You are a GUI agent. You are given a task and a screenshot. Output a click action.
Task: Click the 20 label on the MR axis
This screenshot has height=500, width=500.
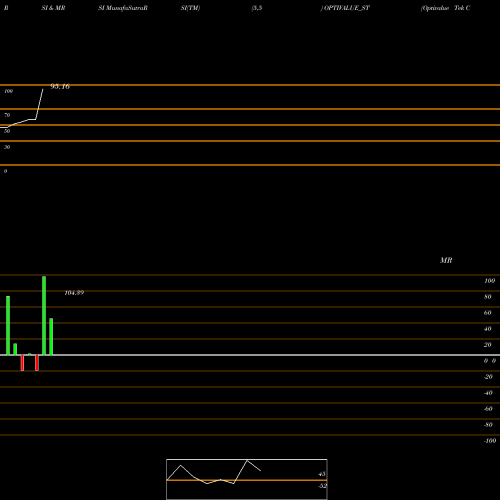pos(488,345)
